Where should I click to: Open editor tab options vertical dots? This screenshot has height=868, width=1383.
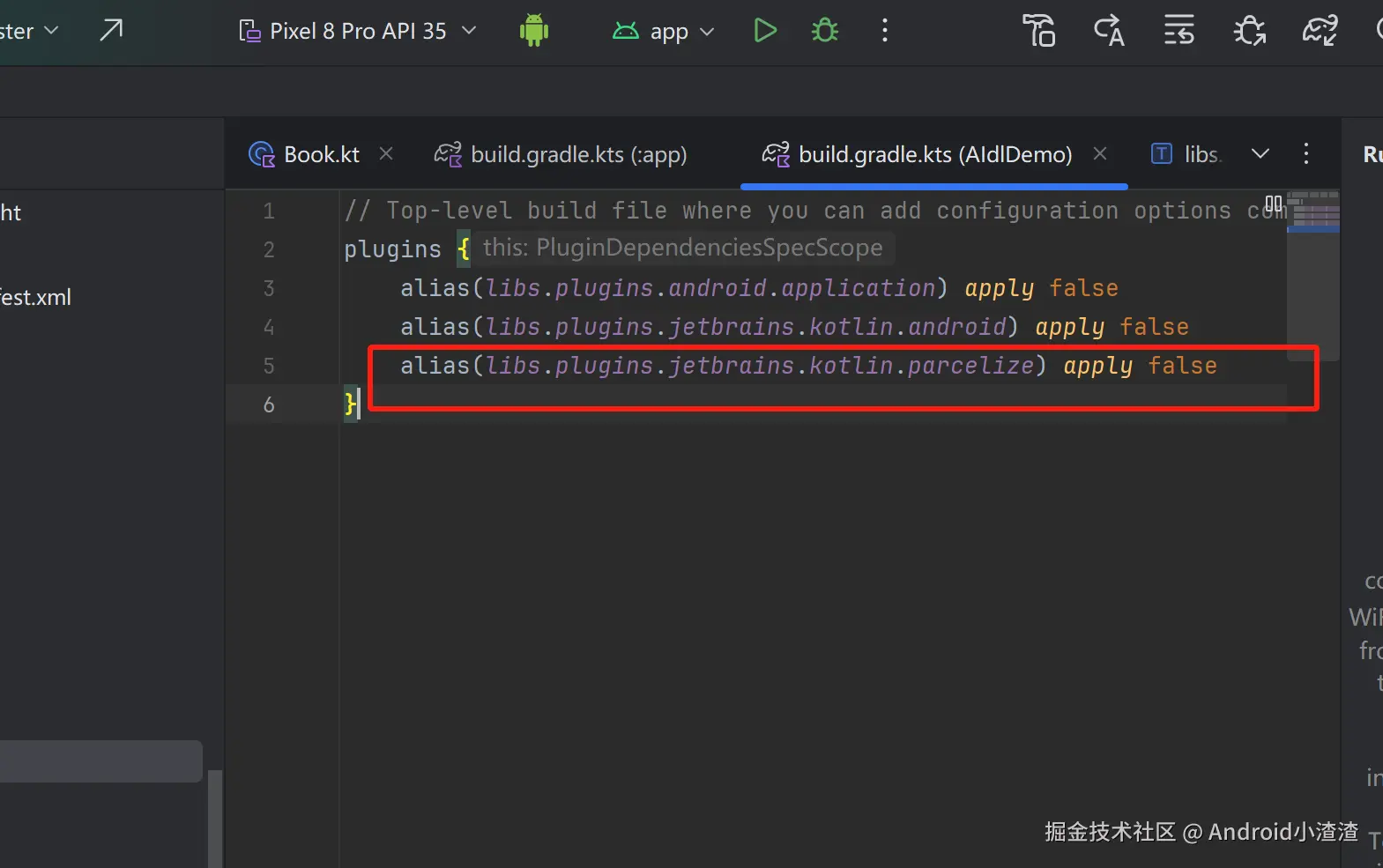(x=1306, y=154)
